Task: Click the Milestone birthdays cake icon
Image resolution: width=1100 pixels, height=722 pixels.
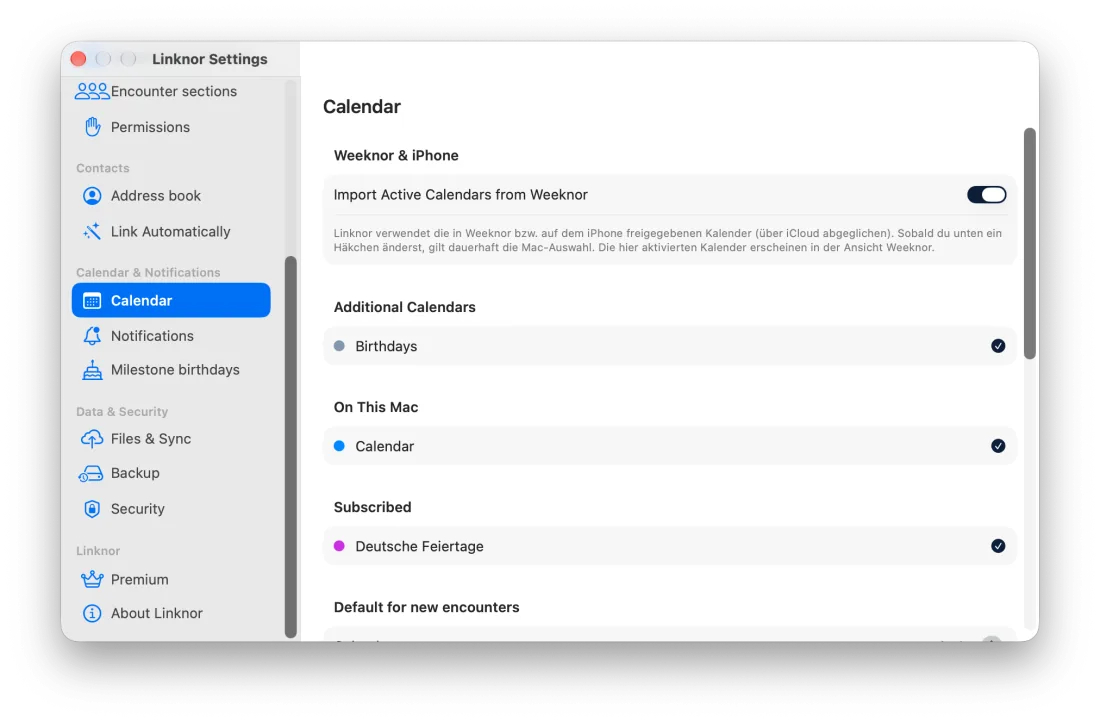Action: click(x=92, y=370)
